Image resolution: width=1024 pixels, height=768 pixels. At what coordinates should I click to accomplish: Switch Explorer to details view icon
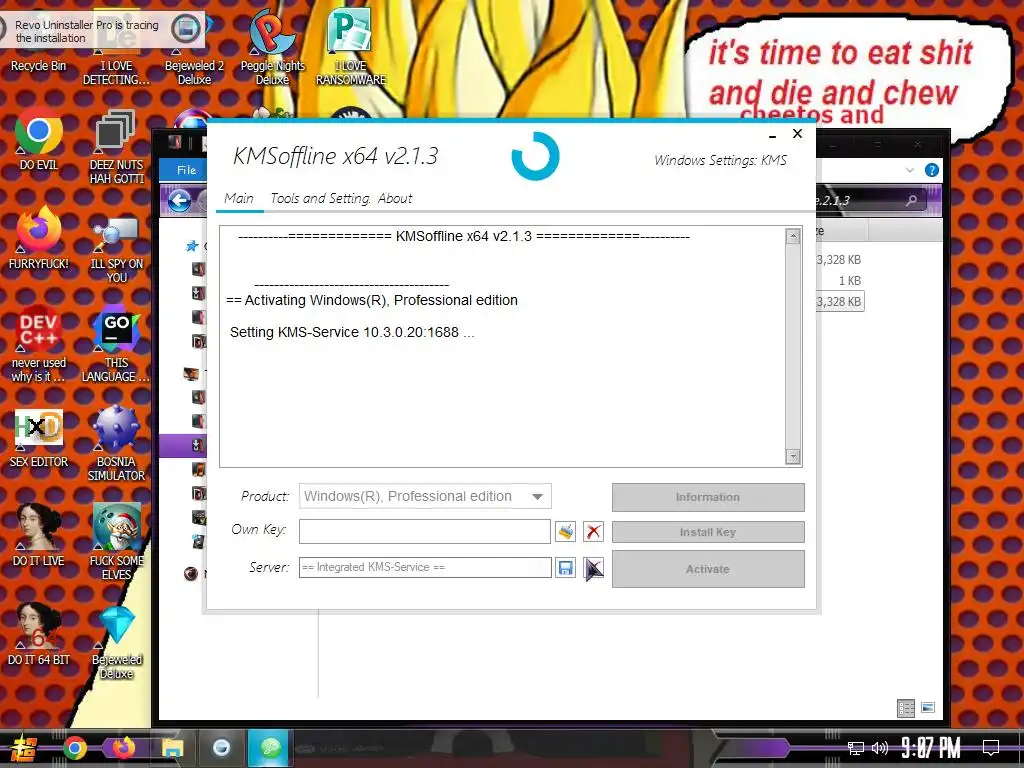(906, 708)
